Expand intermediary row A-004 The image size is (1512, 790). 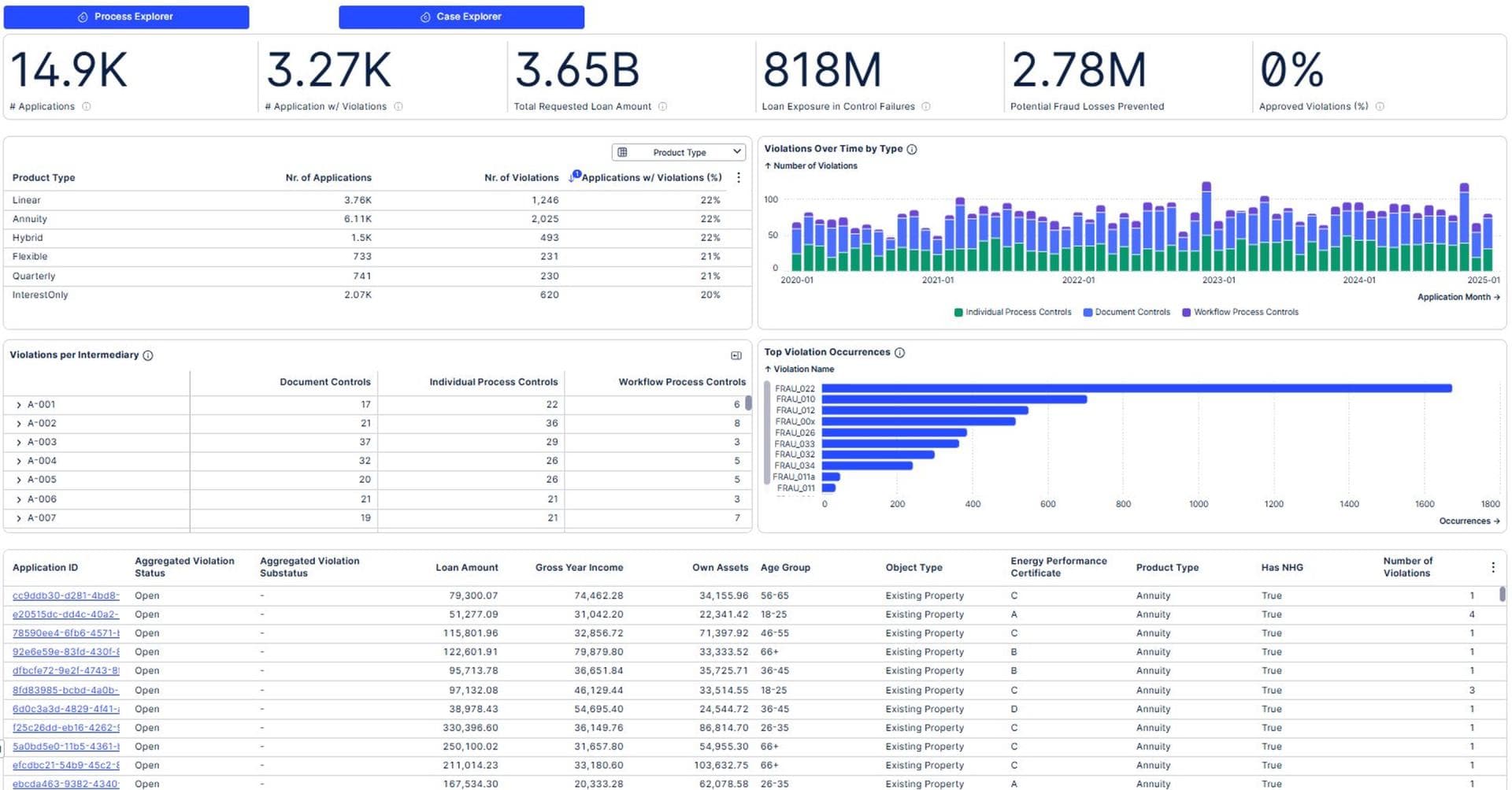point(19,461)
